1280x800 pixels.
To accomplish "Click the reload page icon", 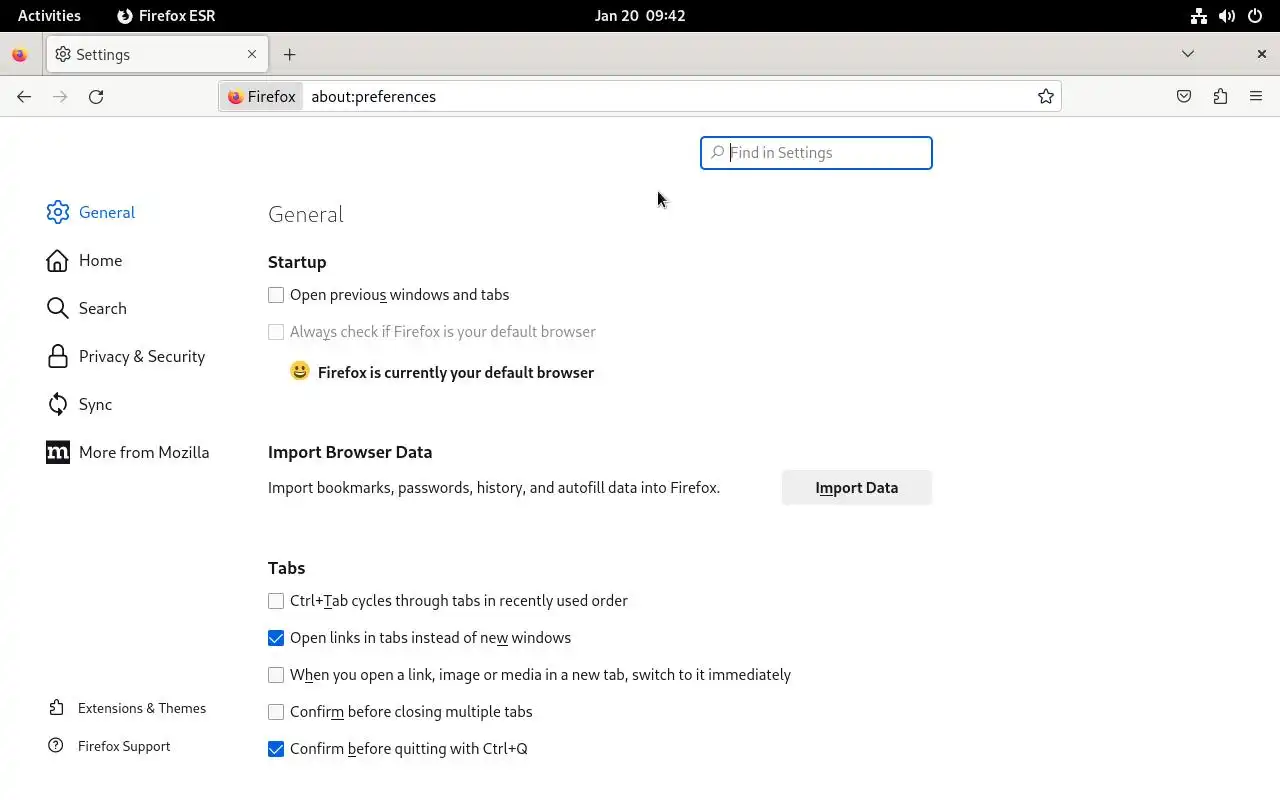I will point(96,97).
